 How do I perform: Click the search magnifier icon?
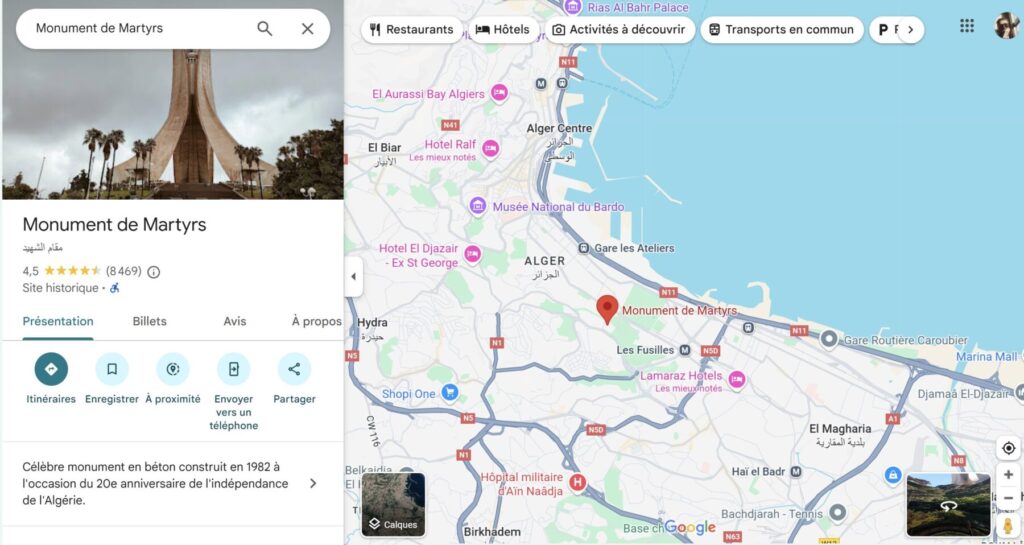coord(264,29)
